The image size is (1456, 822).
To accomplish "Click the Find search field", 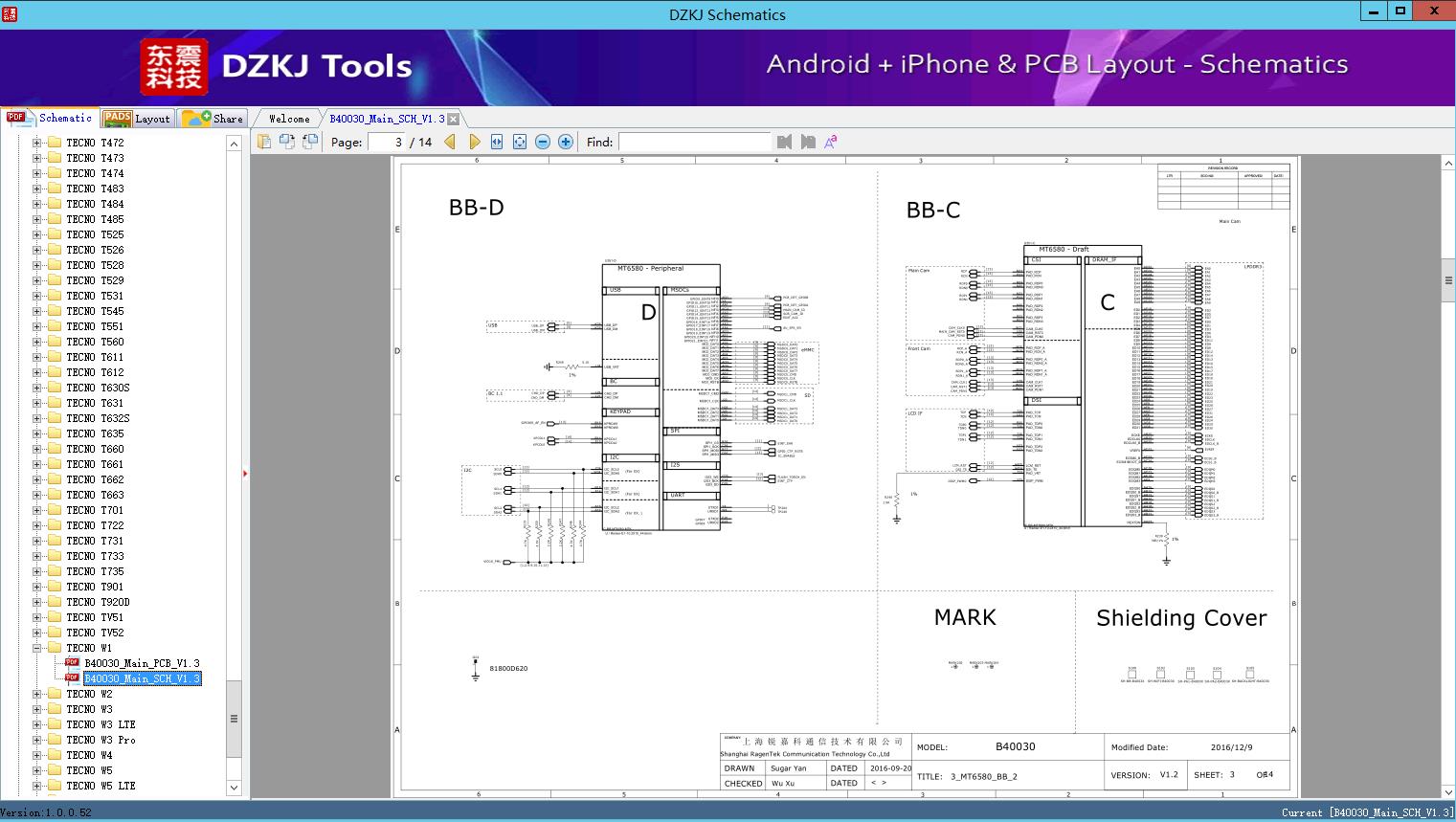I will pos(694,142).
